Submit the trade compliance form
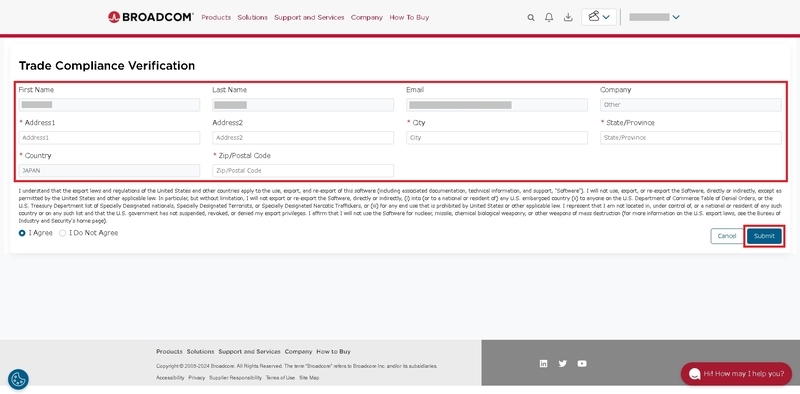 [764, 236]
